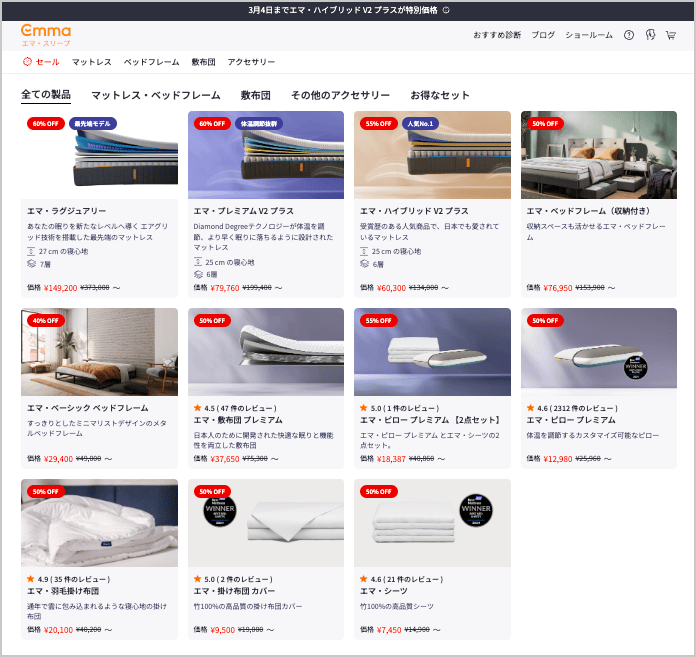Open the アクセサリー menu
Viewport: 696px width, 657px height.
click(251, 62)
